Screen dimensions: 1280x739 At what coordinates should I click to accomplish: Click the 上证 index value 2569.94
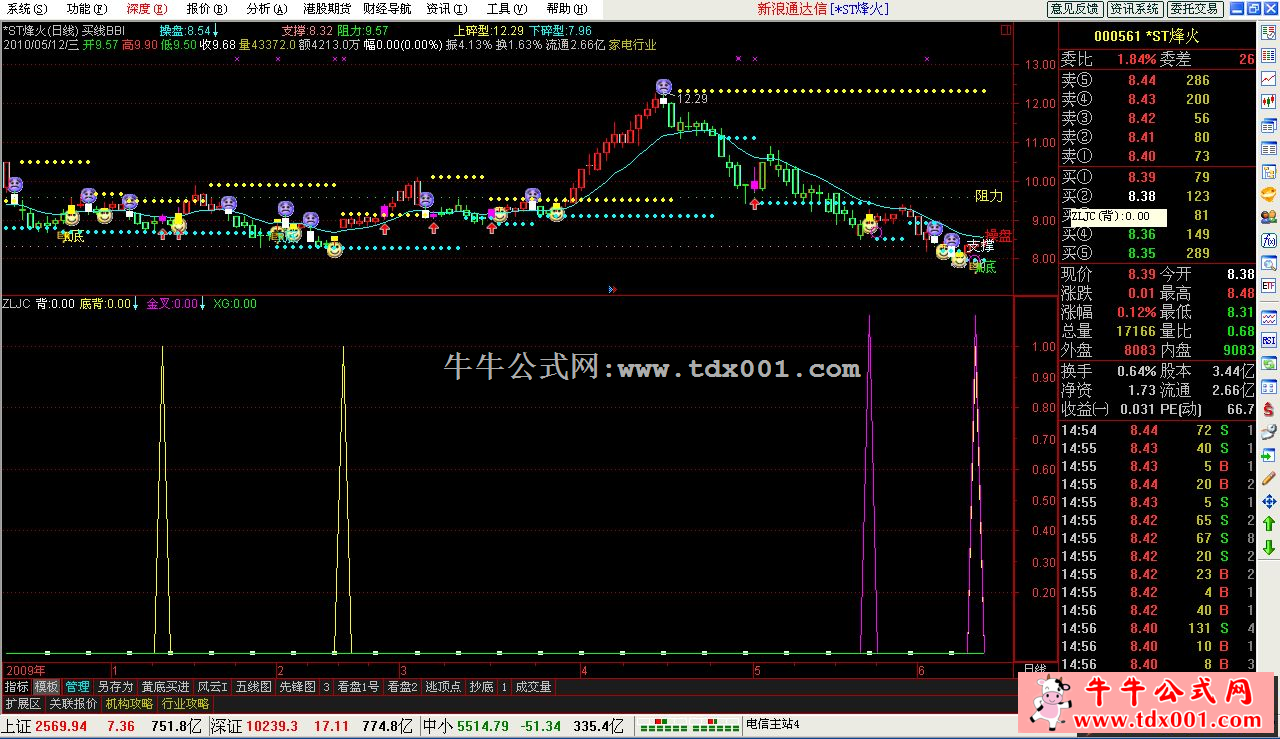coord(61,726)
